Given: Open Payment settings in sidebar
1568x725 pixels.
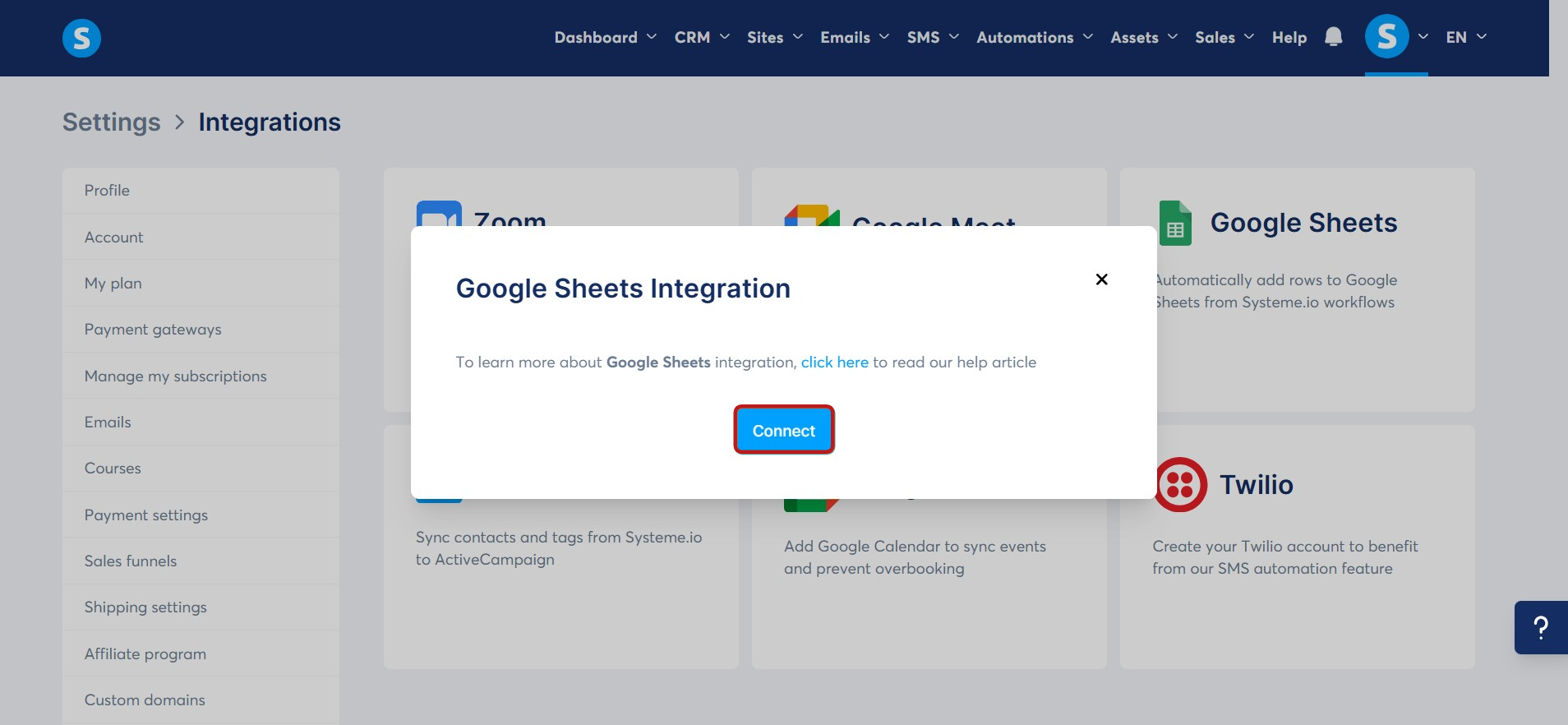Looking at the screenshot, I should [x=201, y=515].
